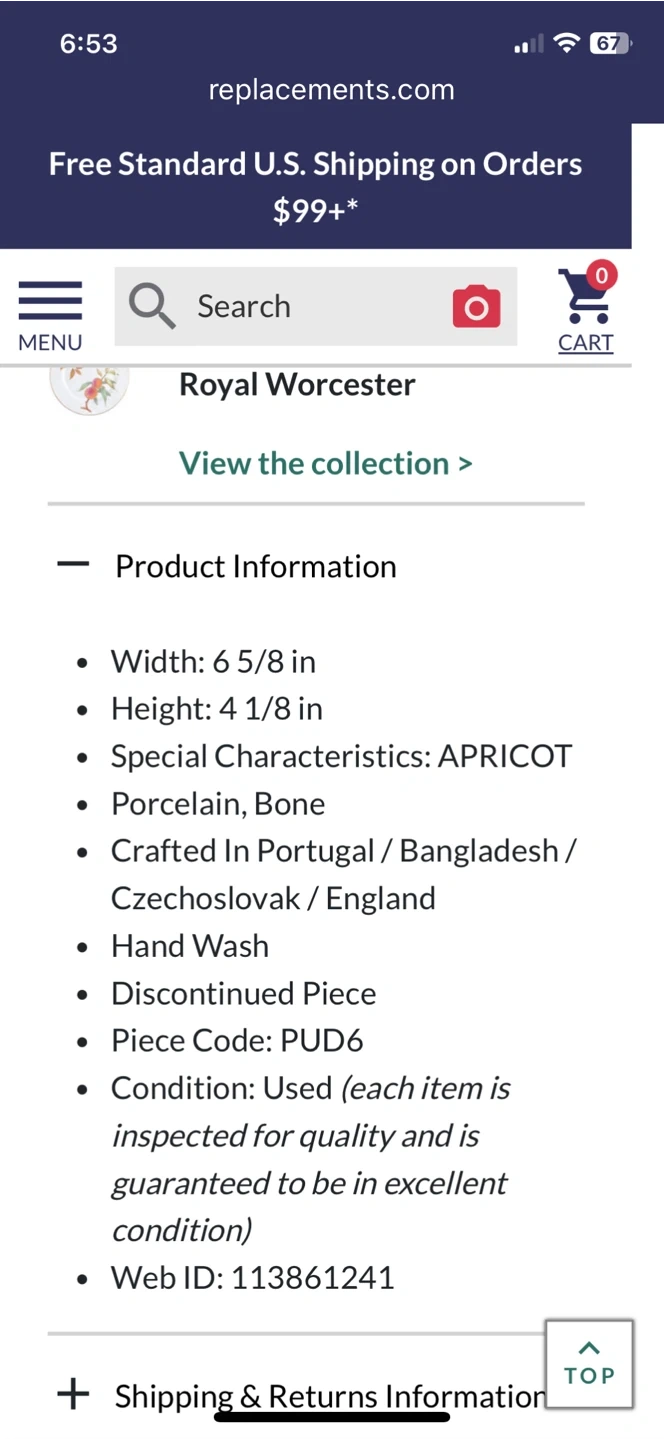Collapse Product Information using minus icon

[73, 566]
